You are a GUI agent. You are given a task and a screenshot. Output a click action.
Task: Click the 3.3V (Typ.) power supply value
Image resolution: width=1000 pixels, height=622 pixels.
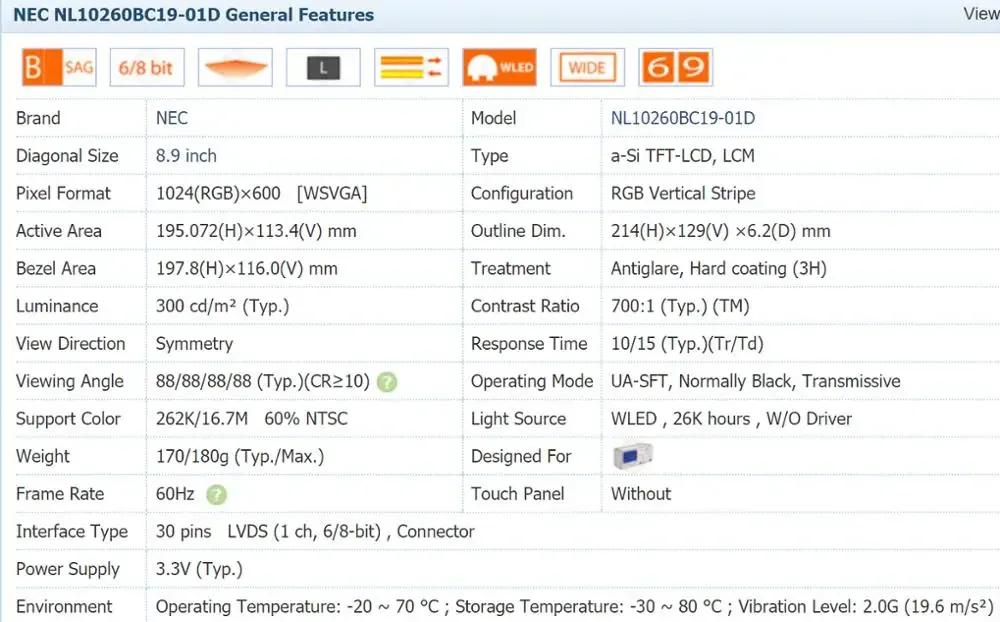pos(199,569)
